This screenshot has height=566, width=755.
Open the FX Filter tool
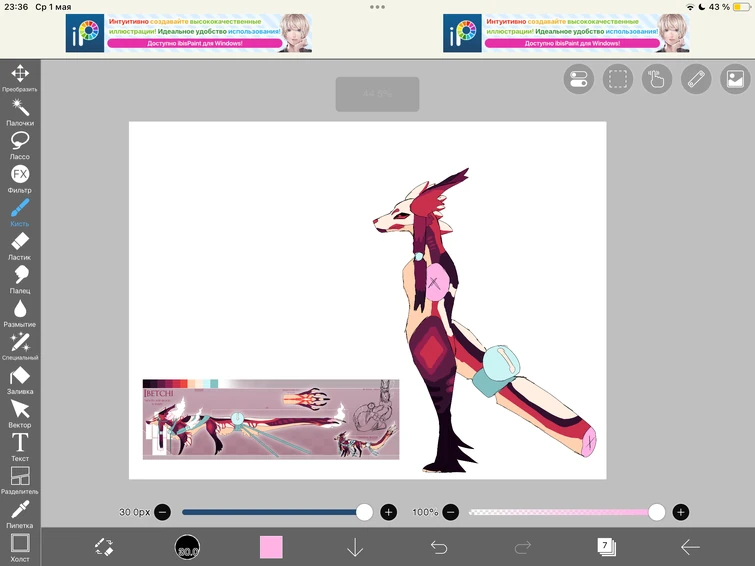tap(20, 175)
